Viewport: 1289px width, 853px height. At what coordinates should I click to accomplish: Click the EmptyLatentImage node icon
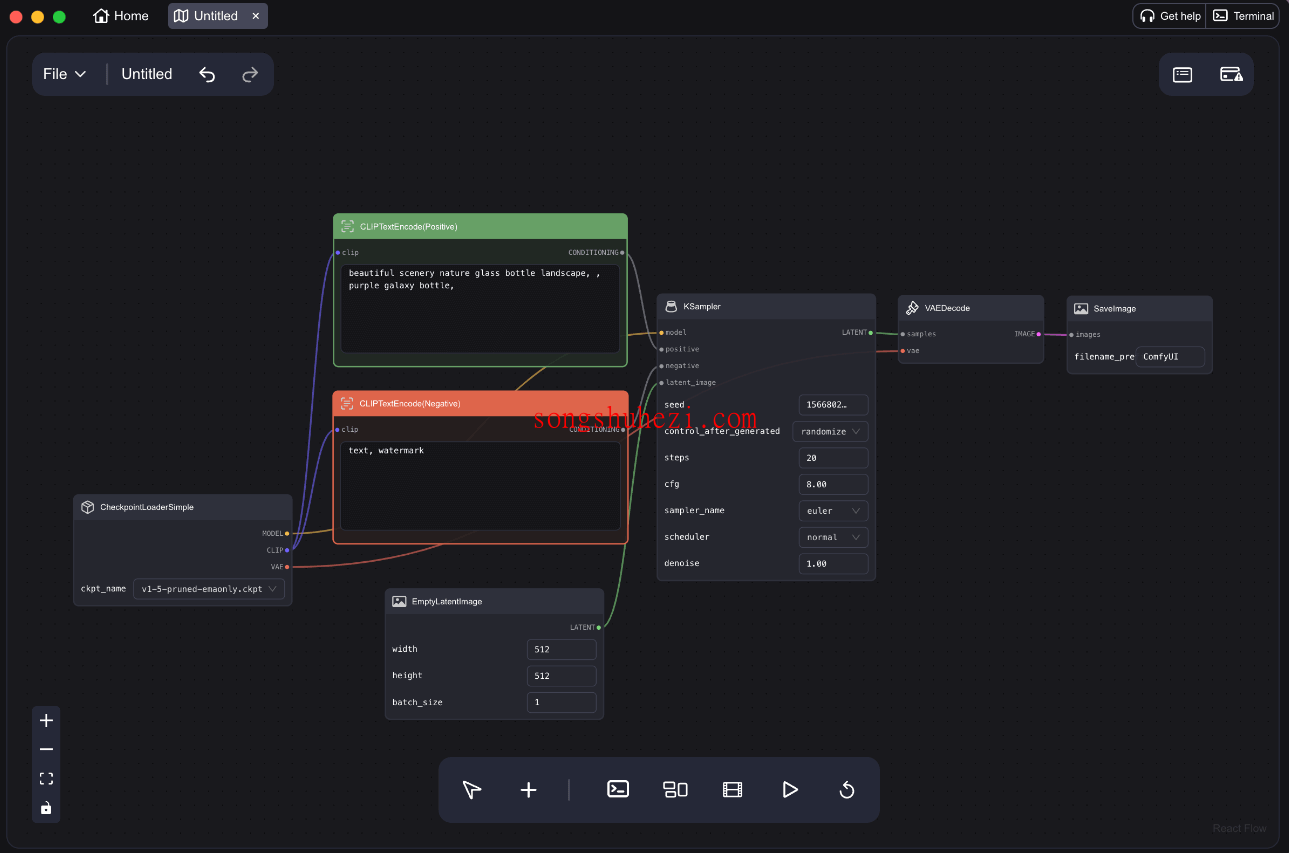[x=399, y=601]
